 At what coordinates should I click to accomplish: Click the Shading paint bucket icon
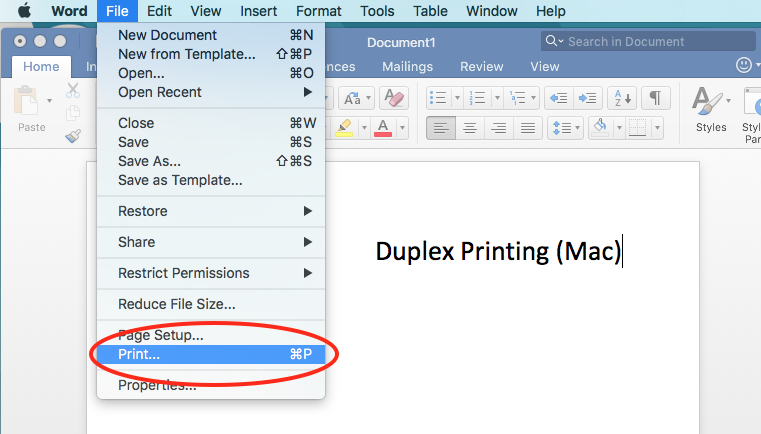point(600,128)
